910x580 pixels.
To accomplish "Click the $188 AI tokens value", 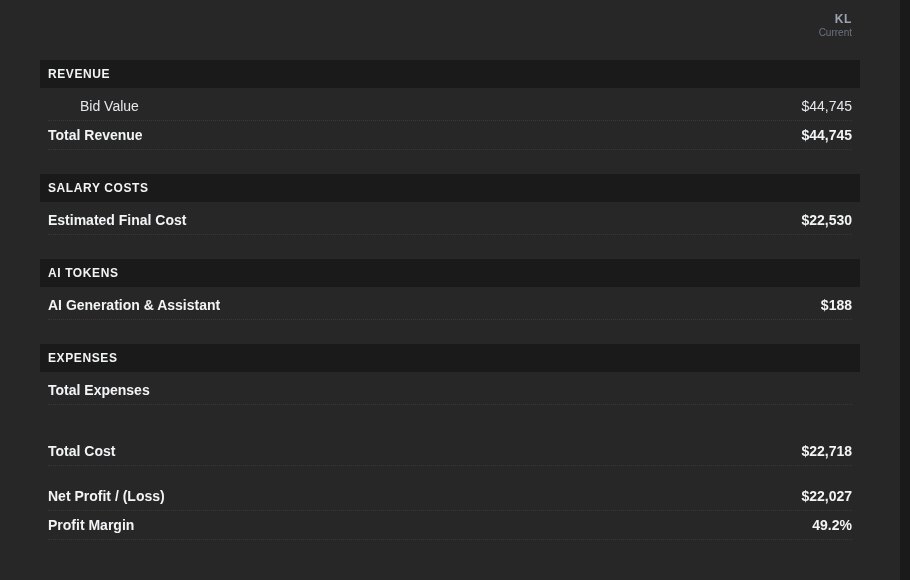I will tap(836, 305).
